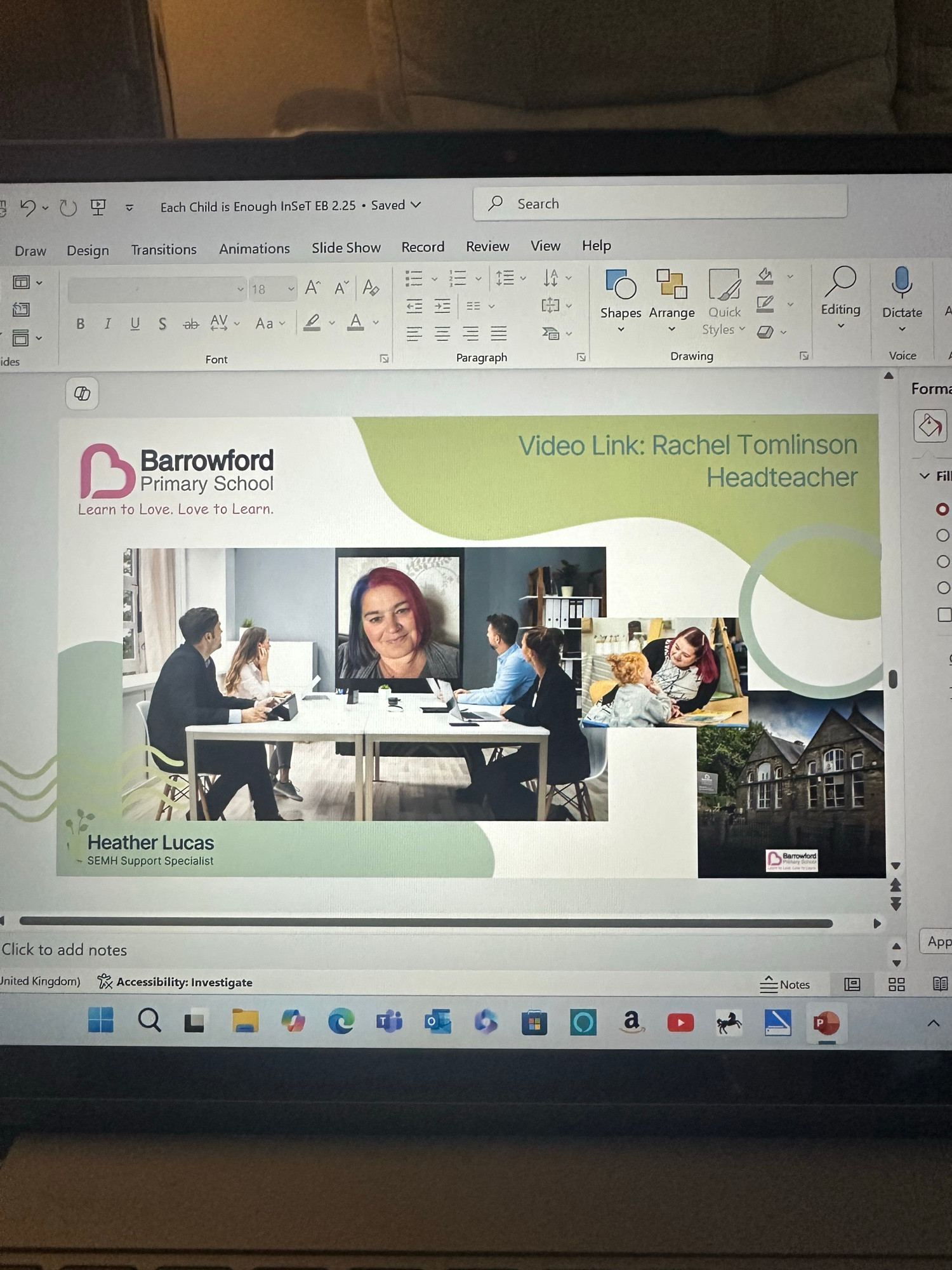Viewport: 952px width, 1270px height.
Task: Open Quick Styles gallery
Action: pyautogui.click(x=724, y=302)
